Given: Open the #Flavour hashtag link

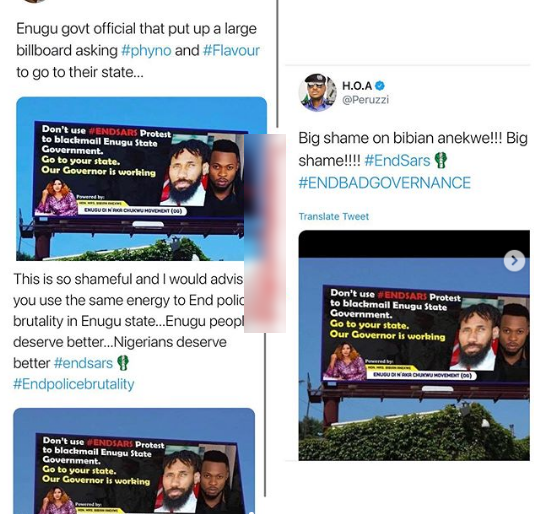Looking at the screenshot, I should coord(231,50).
